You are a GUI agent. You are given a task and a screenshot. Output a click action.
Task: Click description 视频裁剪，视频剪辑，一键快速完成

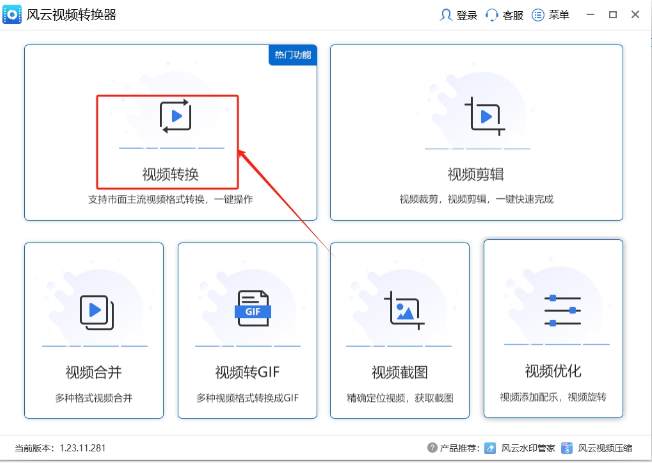pyautogui.click(x=477, y=199)
